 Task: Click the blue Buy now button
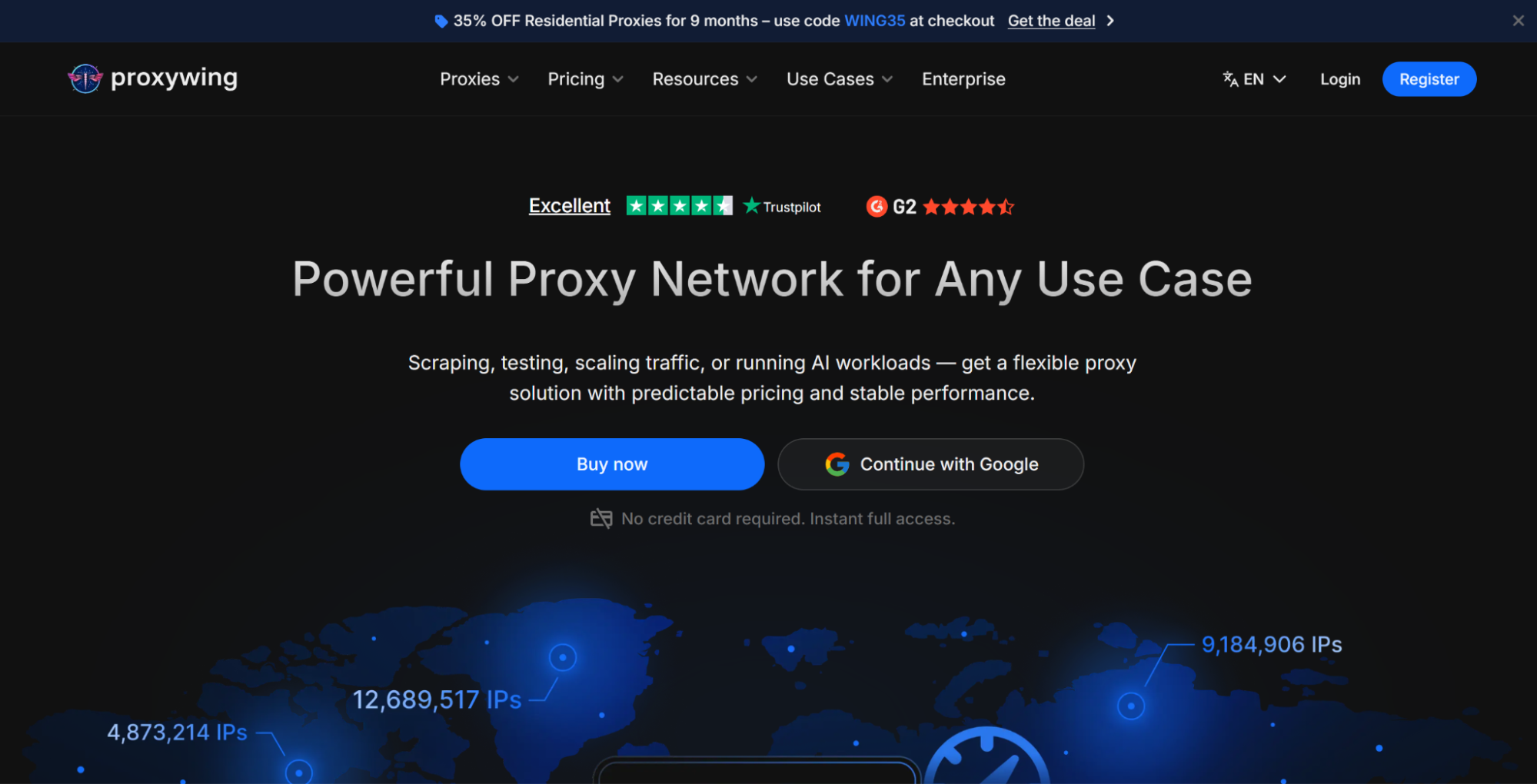[612, 464]
